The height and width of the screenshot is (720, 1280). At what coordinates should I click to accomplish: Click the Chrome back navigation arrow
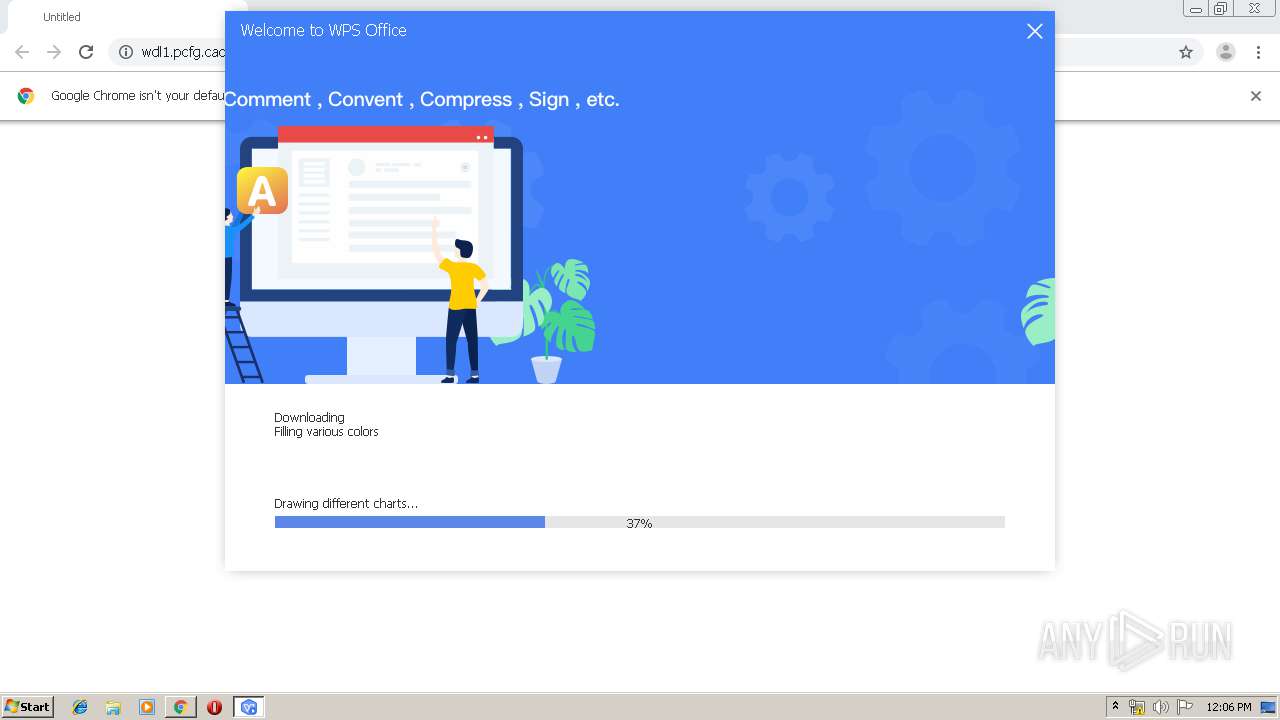(22, 52)
